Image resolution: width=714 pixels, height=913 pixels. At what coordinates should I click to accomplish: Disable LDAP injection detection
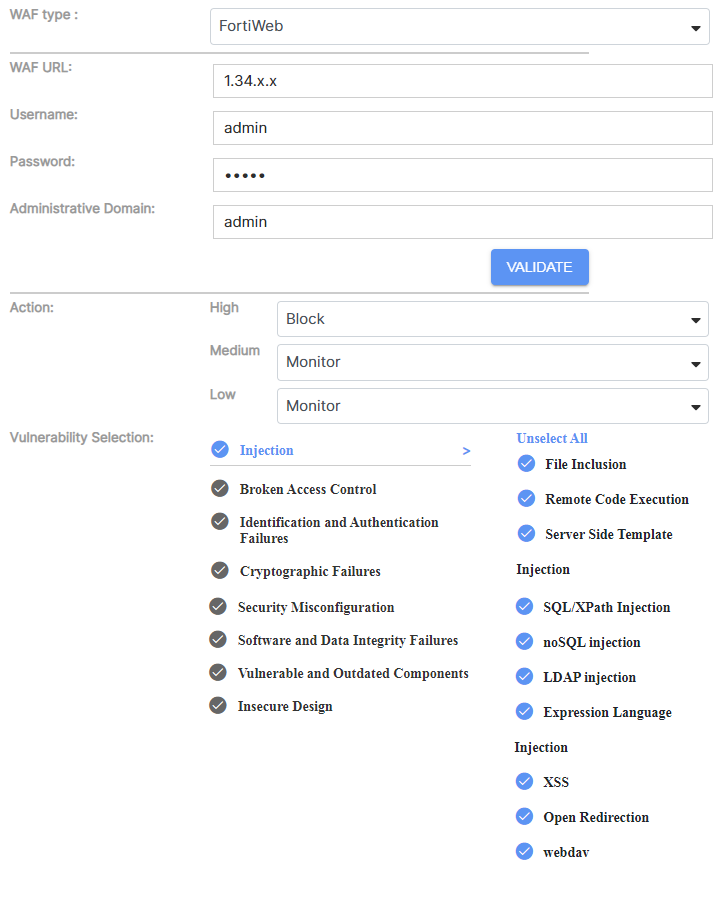coord(525,676)
